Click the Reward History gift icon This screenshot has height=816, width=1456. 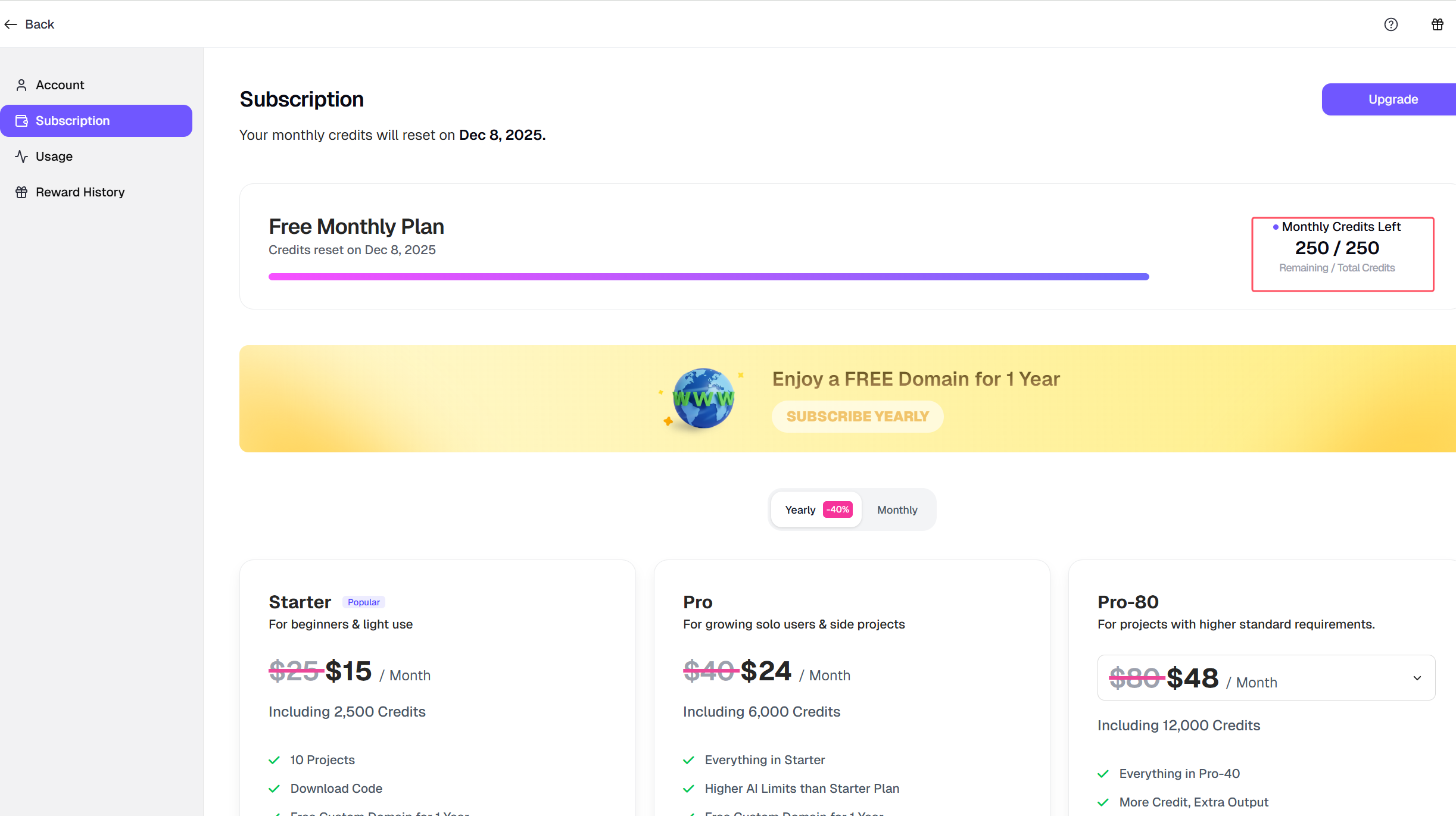click(x=21, y=192)
